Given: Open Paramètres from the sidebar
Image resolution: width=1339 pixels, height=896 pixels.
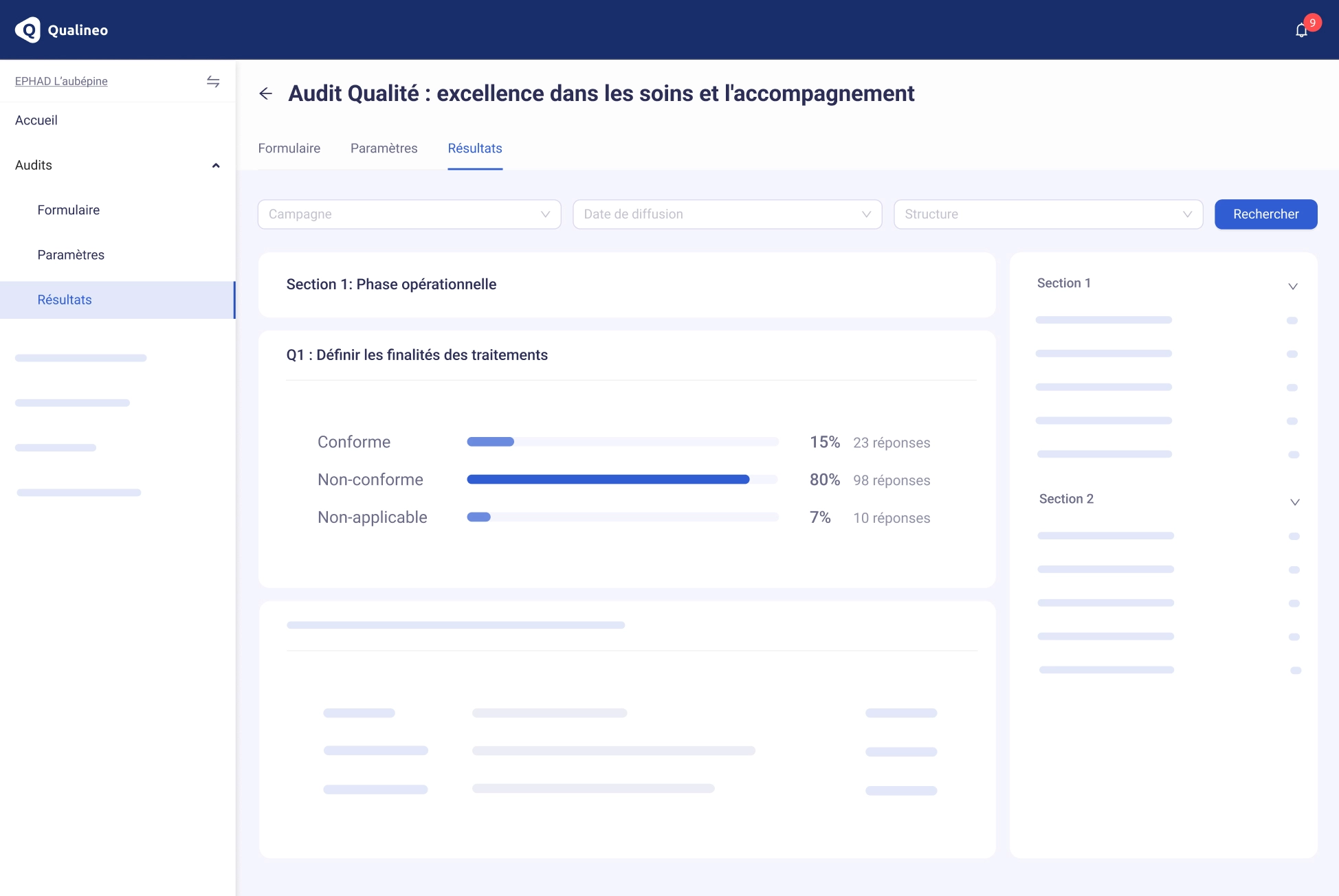Looking at the screenshot, I should click(x=71, y=254).
